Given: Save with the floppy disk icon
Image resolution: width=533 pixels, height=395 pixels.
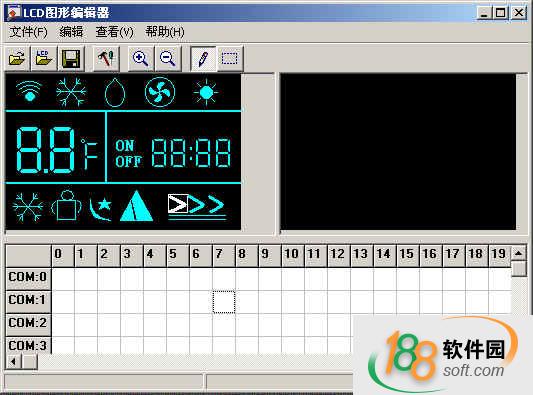Looking at the screenshot, I should (x=71, y=58).
